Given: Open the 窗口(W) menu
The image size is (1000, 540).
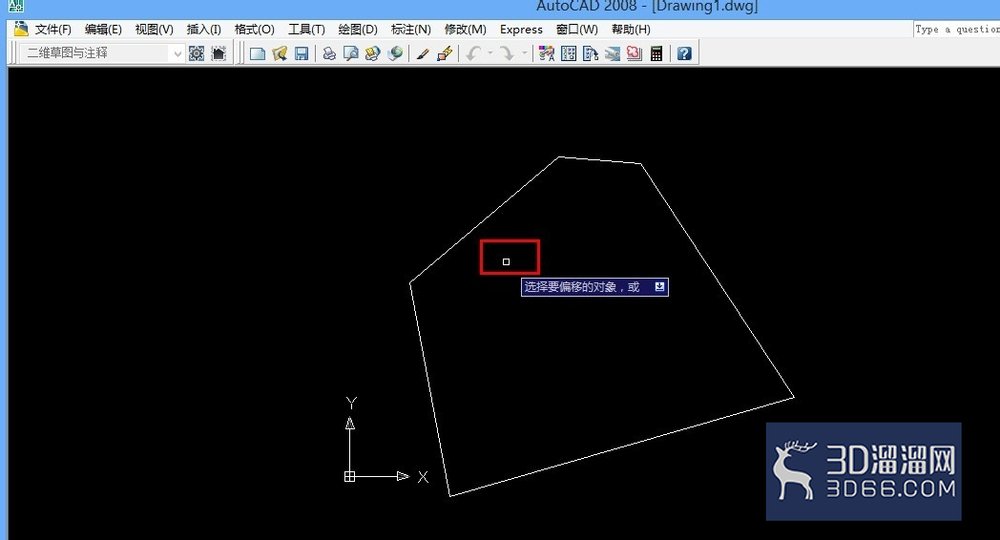Looking at the screenshot, I should [x=577, y=29].
